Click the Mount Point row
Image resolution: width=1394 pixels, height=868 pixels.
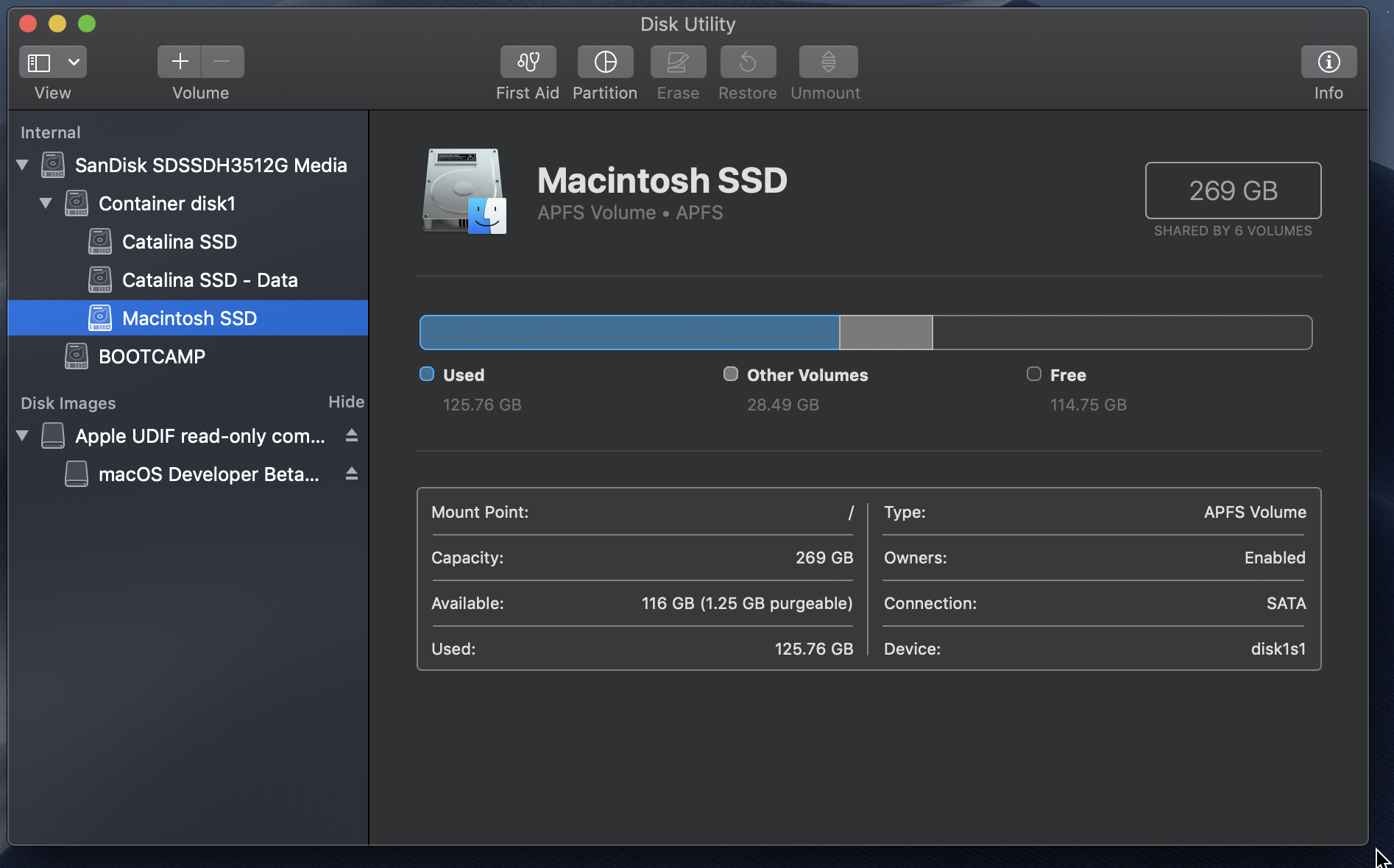pos(643,512)
